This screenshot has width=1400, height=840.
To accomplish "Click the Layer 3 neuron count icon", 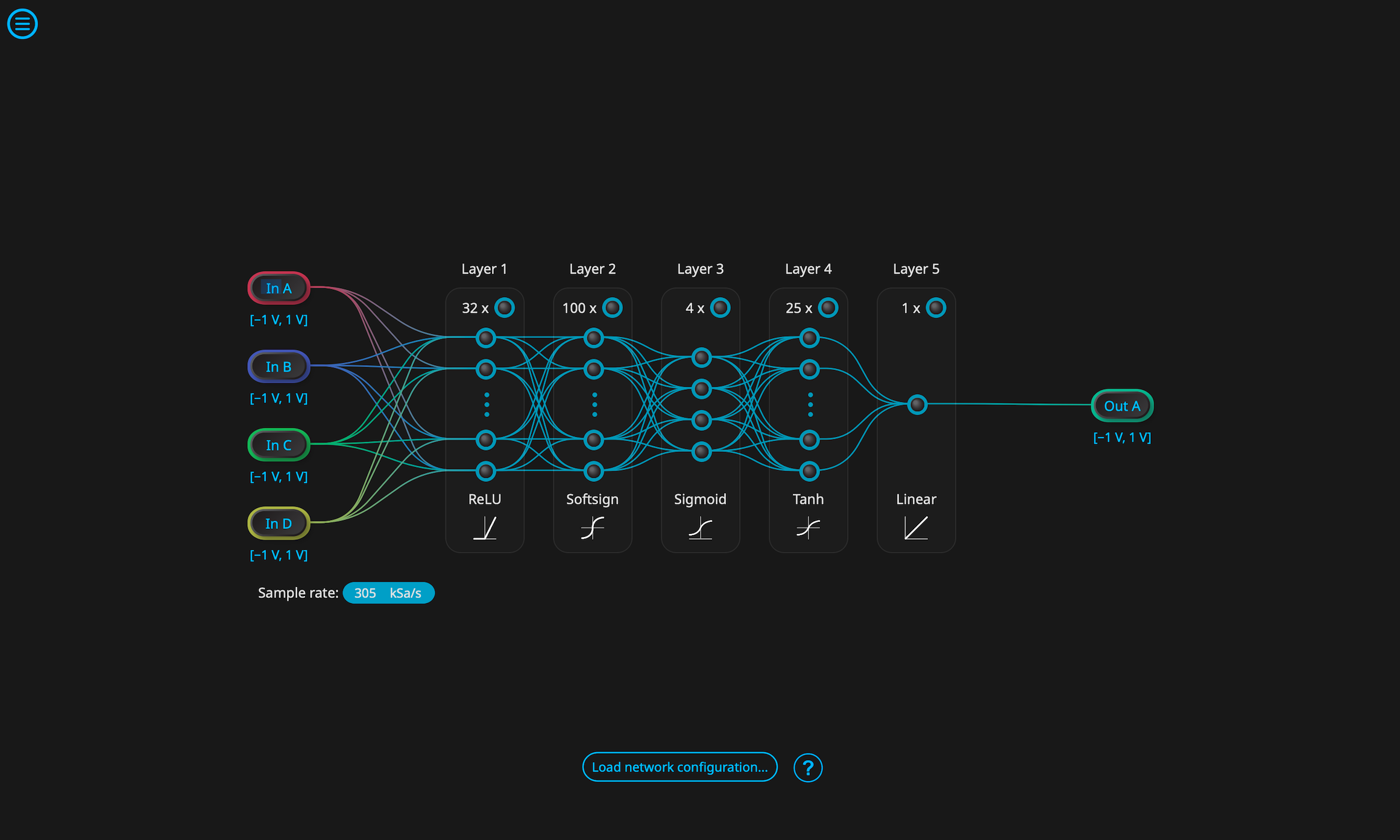I will (720, 308).
